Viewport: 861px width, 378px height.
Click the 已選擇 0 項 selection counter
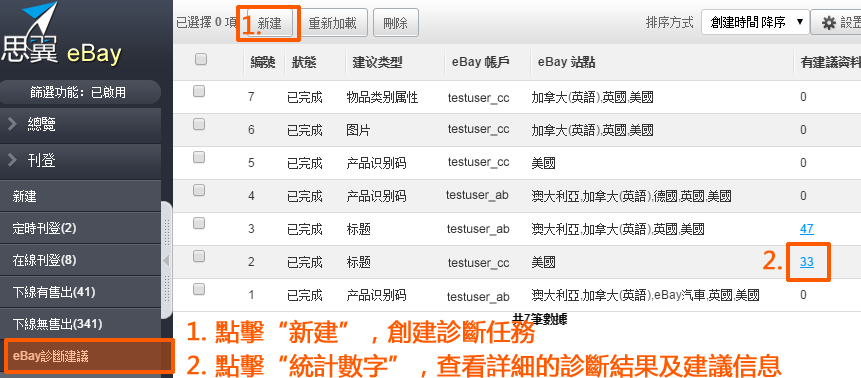pyautogui.click(x=206, y=23)
